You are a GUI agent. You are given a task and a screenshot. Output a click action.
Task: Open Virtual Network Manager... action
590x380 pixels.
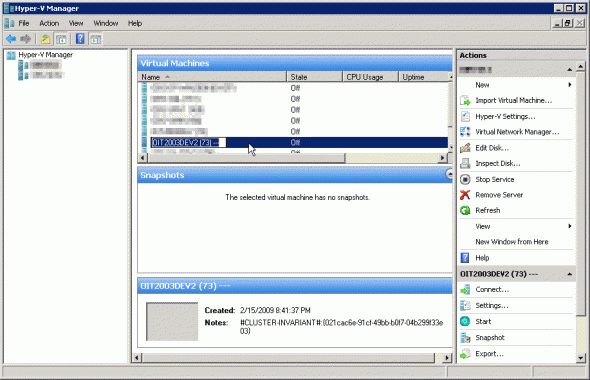517,132
